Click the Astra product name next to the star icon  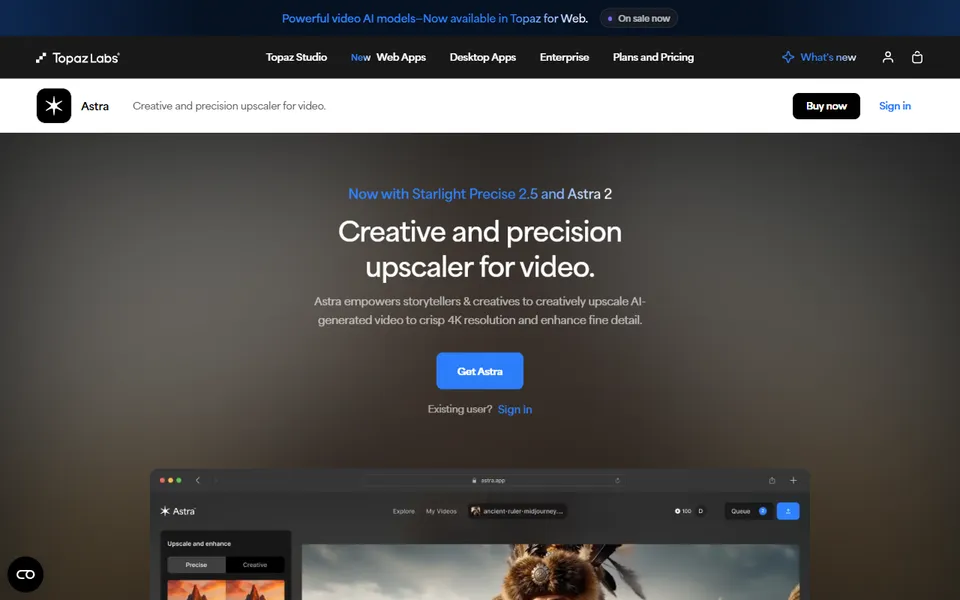pos(95,106)
